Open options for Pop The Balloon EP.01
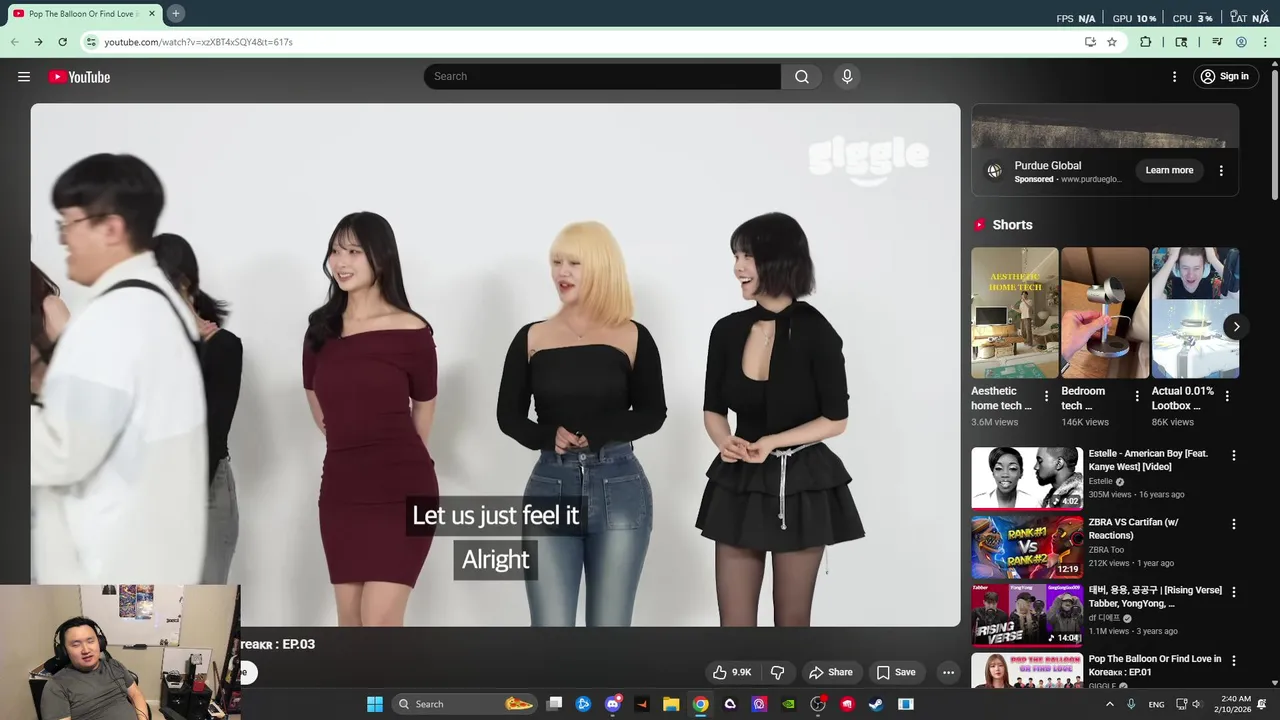 (x=1234, y=661)
